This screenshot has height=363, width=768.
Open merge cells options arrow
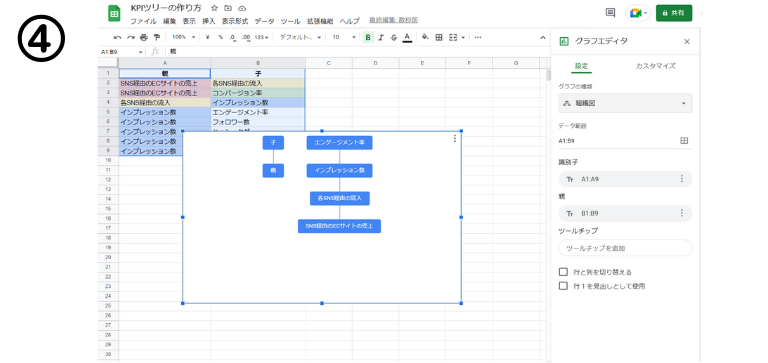click(463, 37)
